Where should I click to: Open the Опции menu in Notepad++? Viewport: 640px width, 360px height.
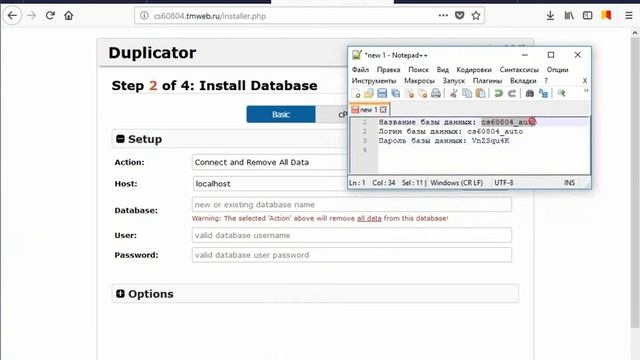click(x=557, y=70)
